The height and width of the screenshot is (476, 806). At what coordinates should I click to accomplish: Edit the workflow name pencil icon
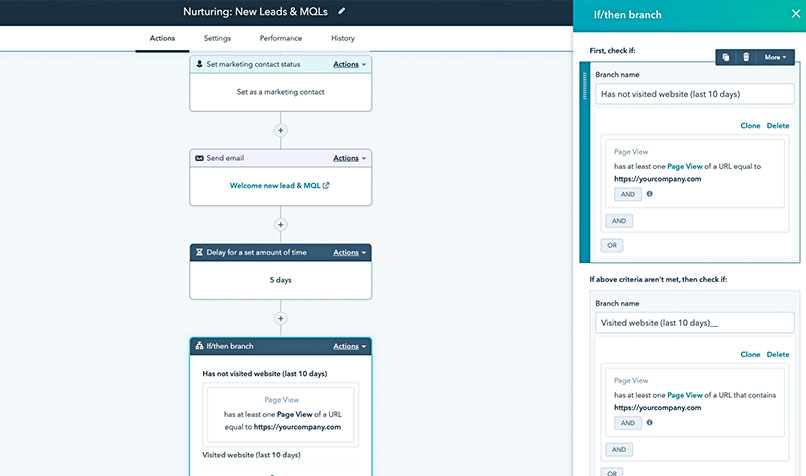point(342,11)
